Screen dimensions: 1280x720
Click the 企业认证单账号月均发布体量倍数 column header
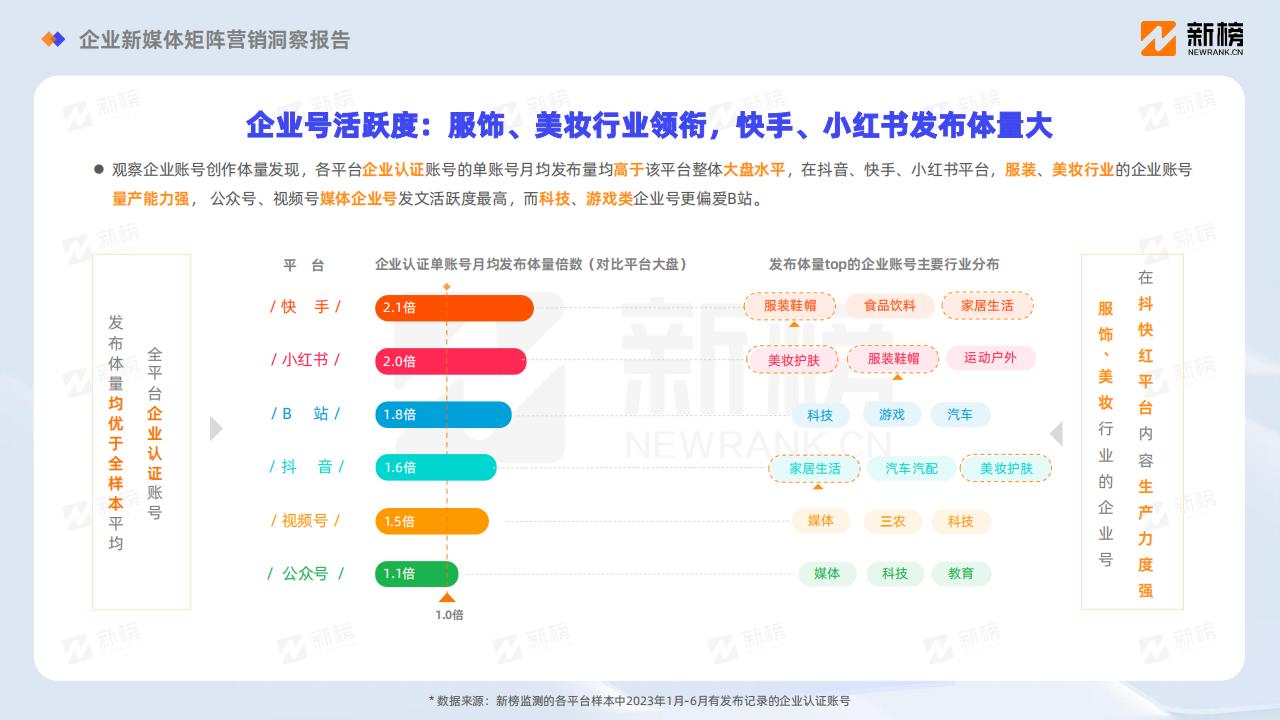click(531, 265)
